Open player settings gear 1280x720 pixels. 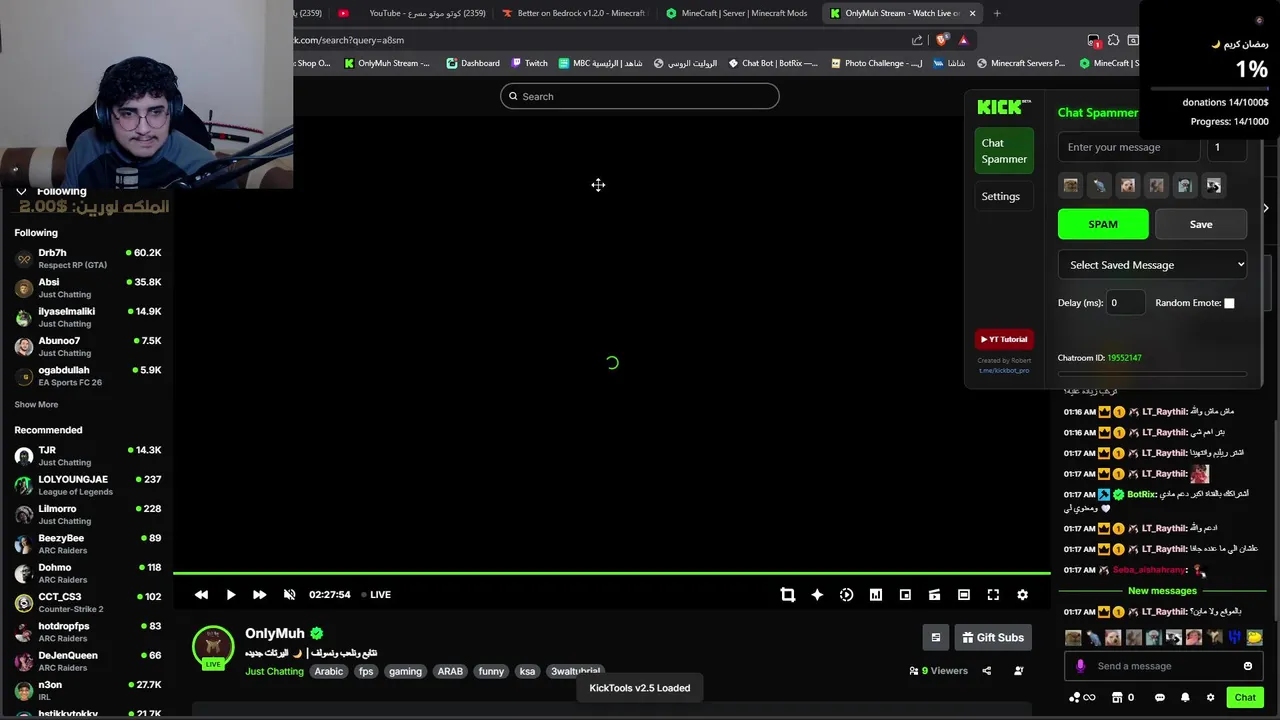[1022, 594]
